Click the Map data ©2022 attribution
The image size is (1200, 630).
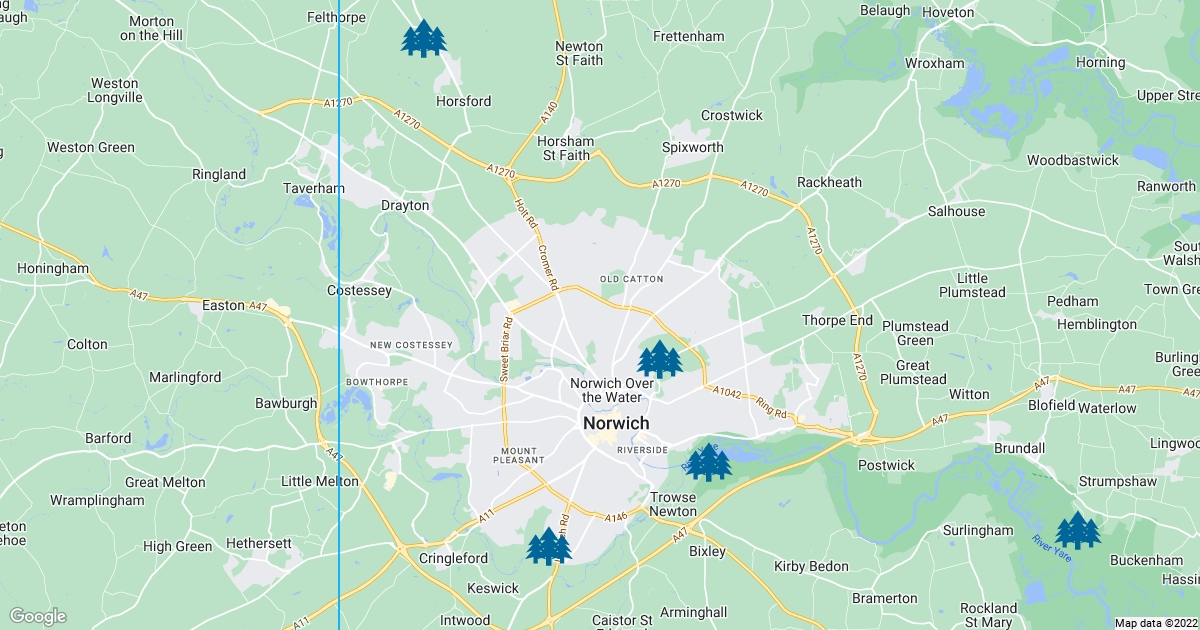[1156, 623]
